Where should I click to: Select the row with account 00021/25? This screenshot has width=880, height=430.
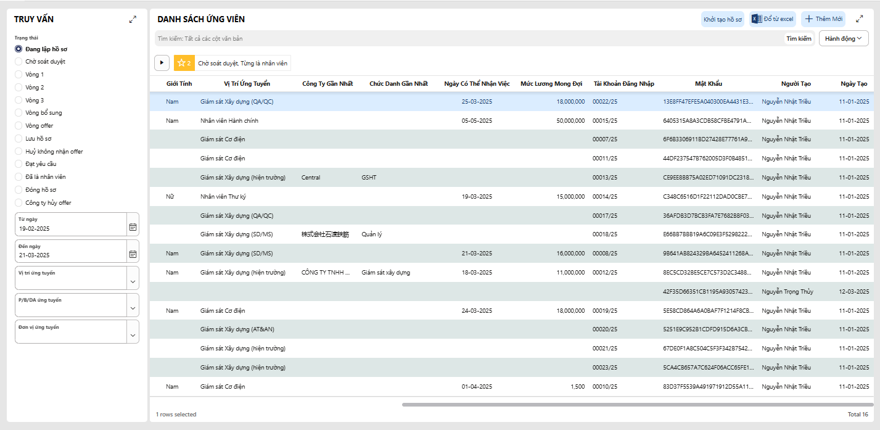(x=514, y=348)
